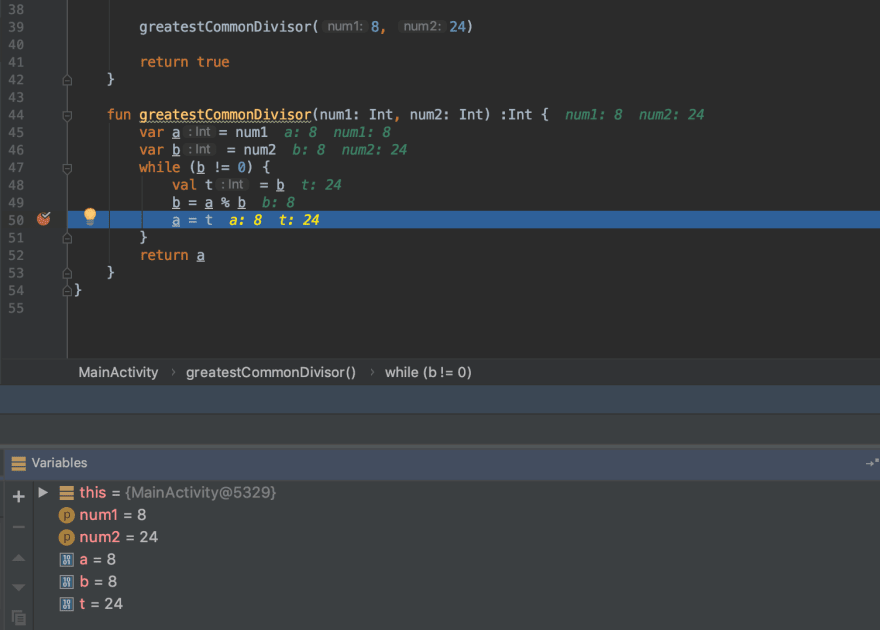Click the restore layout icon in Variables header

click(872, 463)
